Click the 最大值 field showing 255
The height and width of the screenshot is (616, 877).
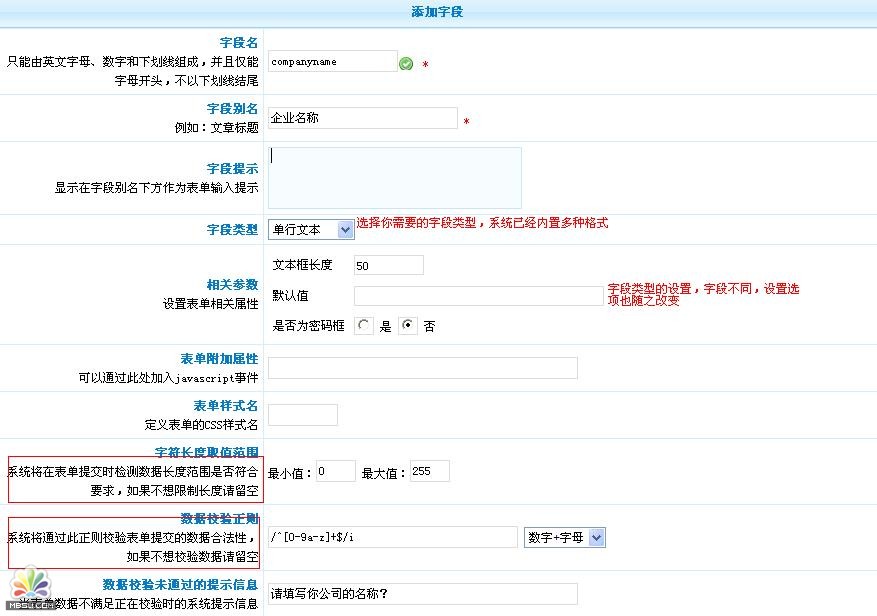tap(429, 471)
